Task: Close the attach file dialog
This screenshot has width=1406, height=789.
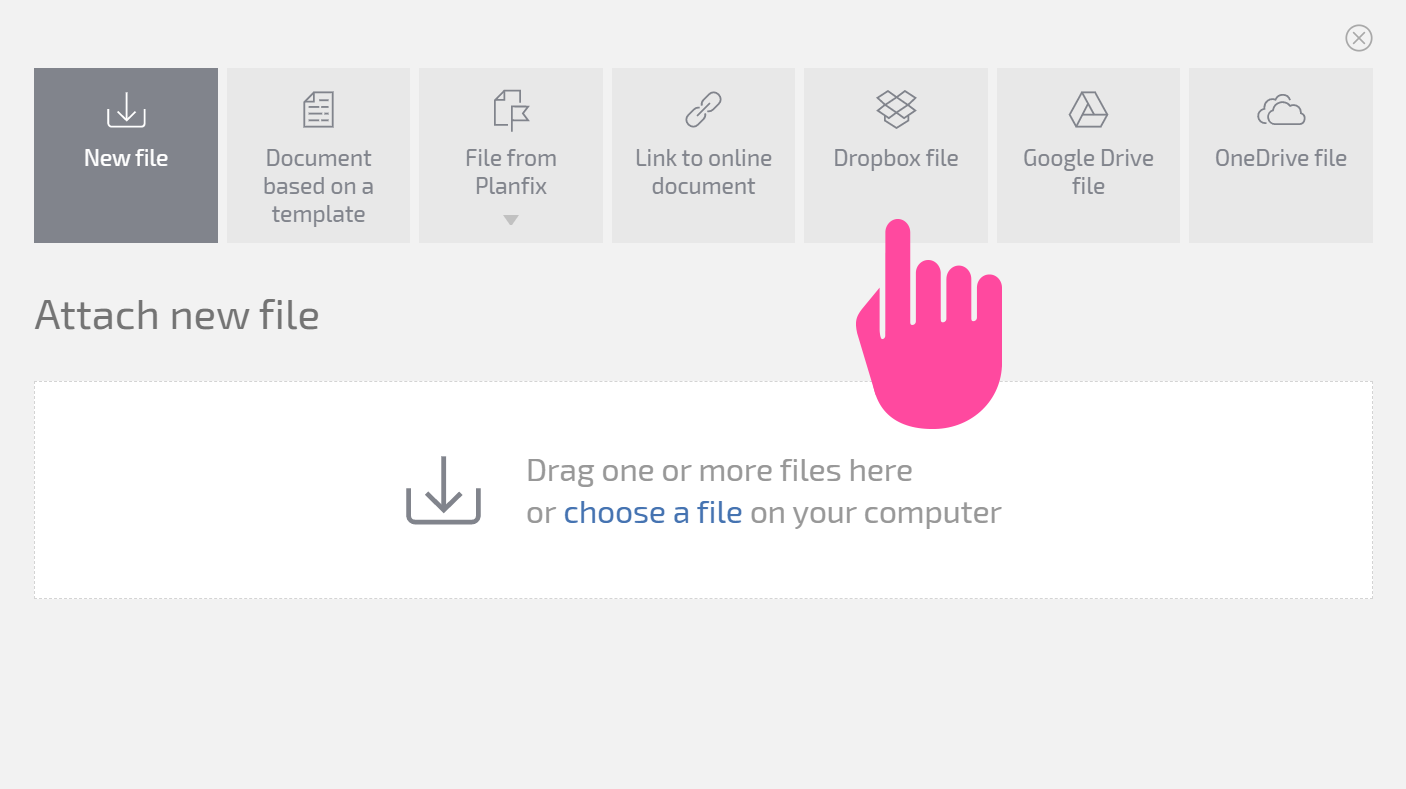Action: coord(1359,38)
